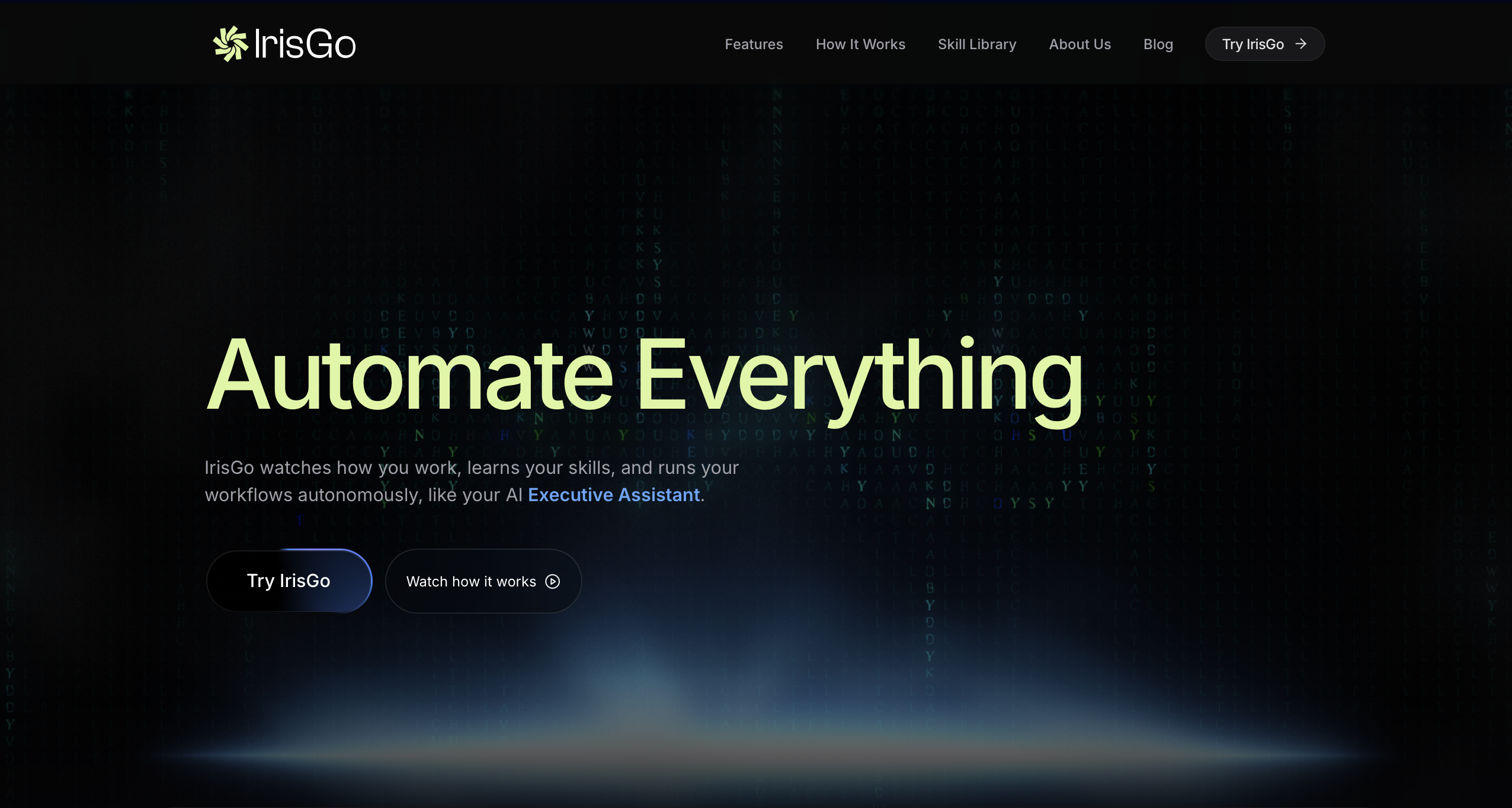Click the glowing blue horizon at the bottom
Viewport: 1512px width, 808px height.
point(756,755)
